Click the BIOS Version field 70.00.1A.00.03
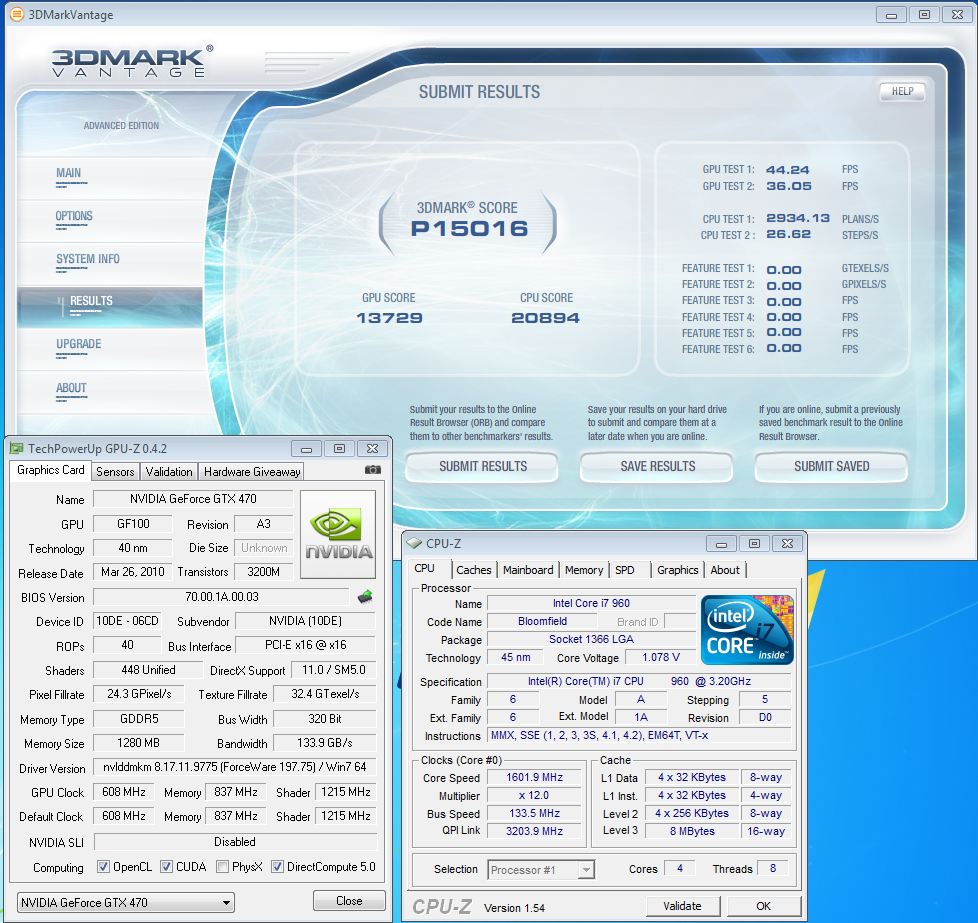This screenshot has height=923, width=978. (x=221, y=597)
